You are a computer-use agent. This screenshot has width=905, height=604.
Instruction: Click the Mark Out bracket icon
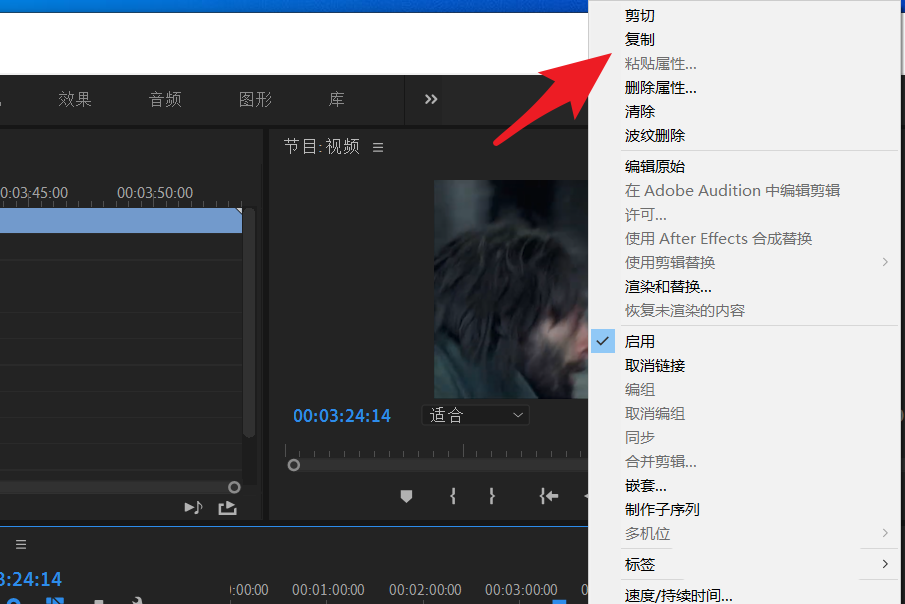pos(491,496)
